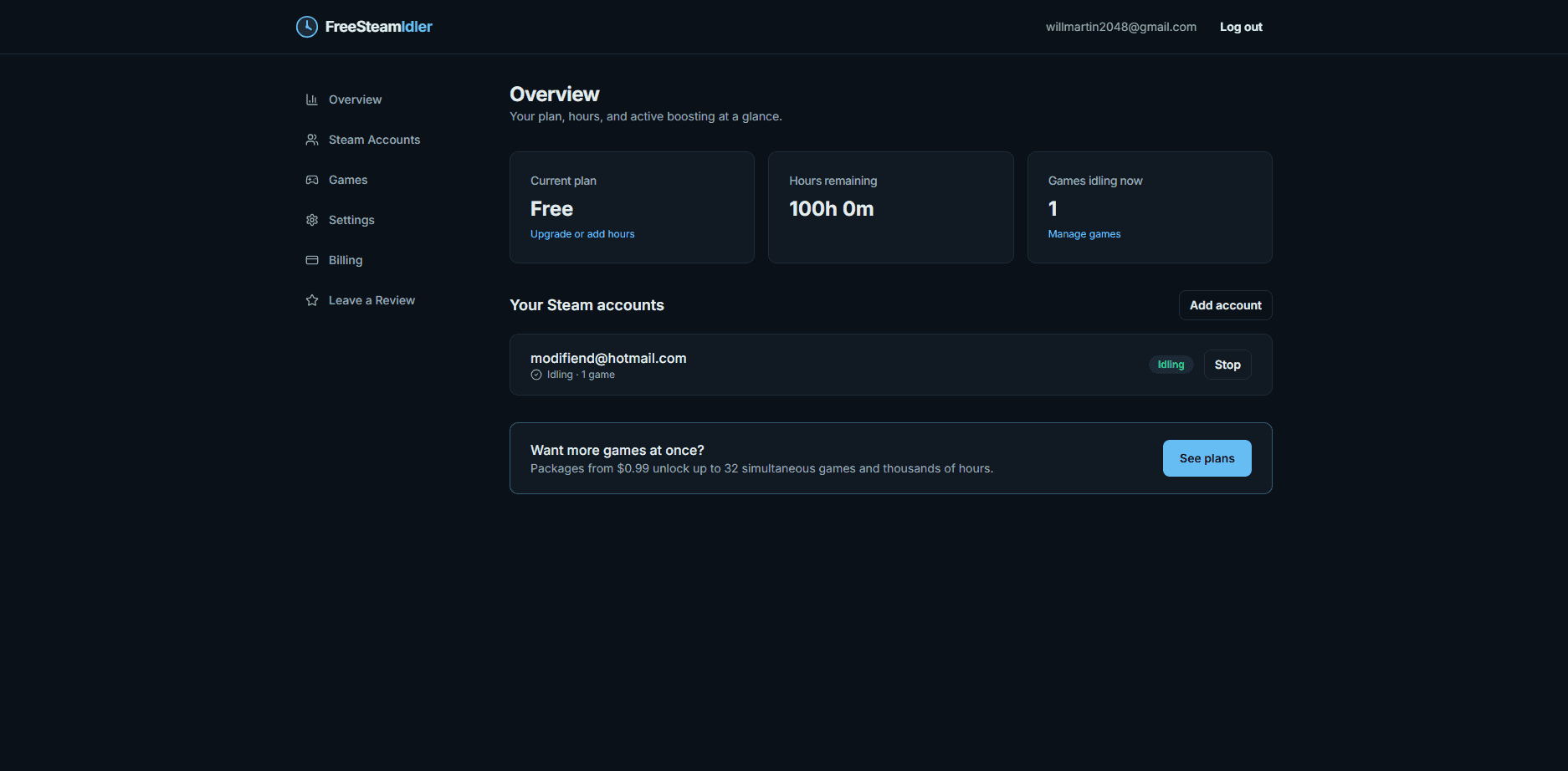This screenshot has width=1568, height=771.
Task: Click the Settings gear icon
Action: [312, 220]
